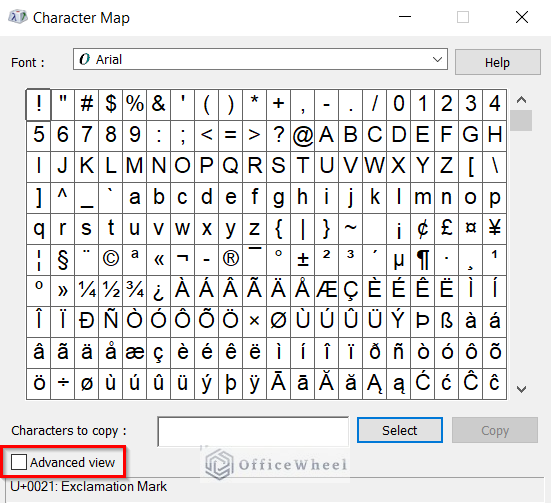Pick the pound £ symbol
This screenshot has height=503, width=551.
click(446, 229)
